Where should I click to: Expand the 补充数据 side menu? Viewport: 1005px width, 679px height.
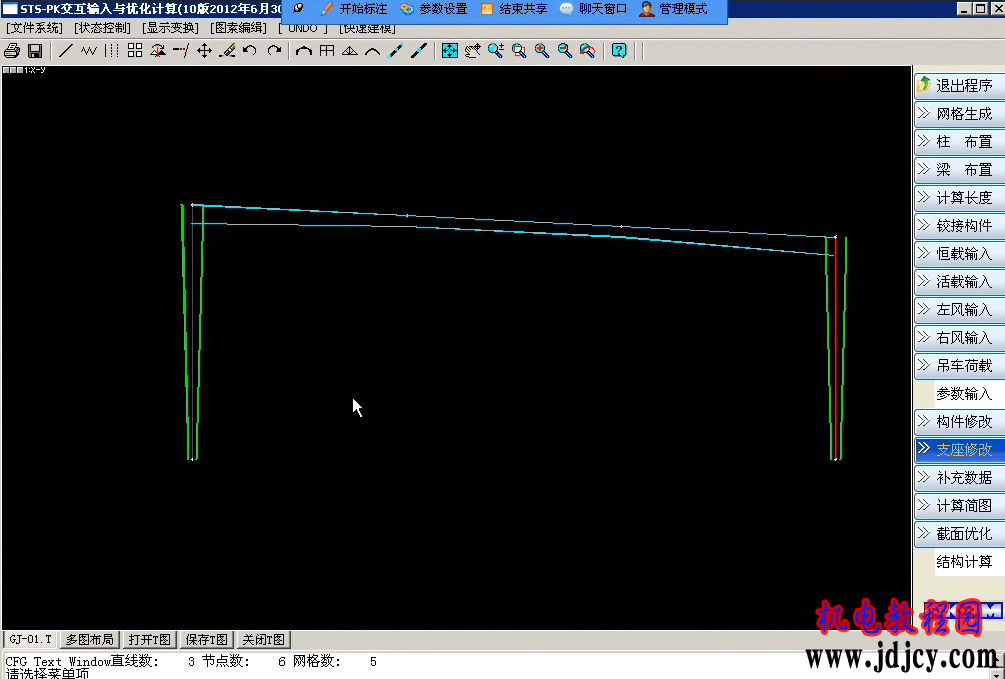pyautogui.click(x=959, y=478)
